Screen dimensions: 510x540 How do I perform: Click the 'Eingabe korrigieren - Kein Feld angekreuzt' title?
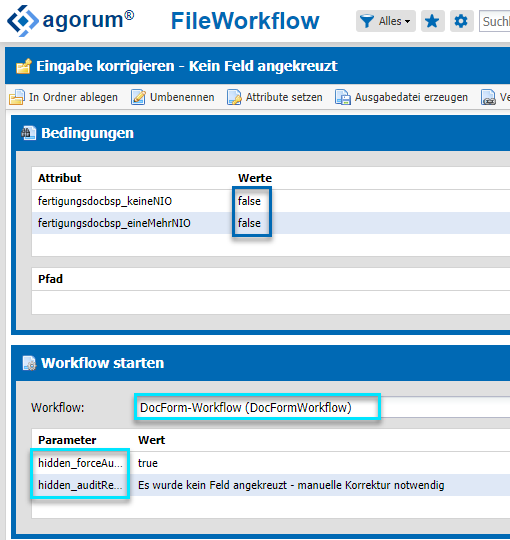(187, 66)
